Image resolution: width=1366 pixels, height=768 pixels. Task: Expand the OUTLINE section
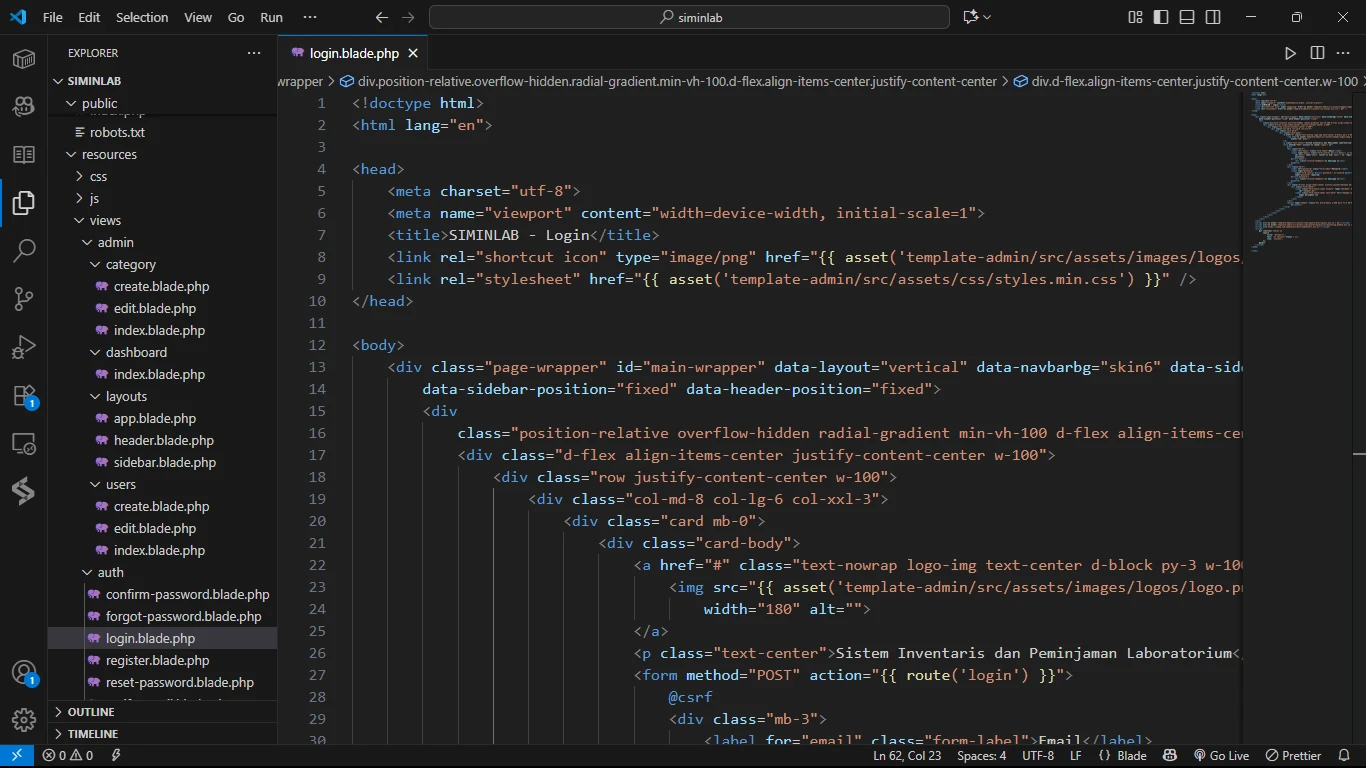pyautogui.click(x=91, y=712)
